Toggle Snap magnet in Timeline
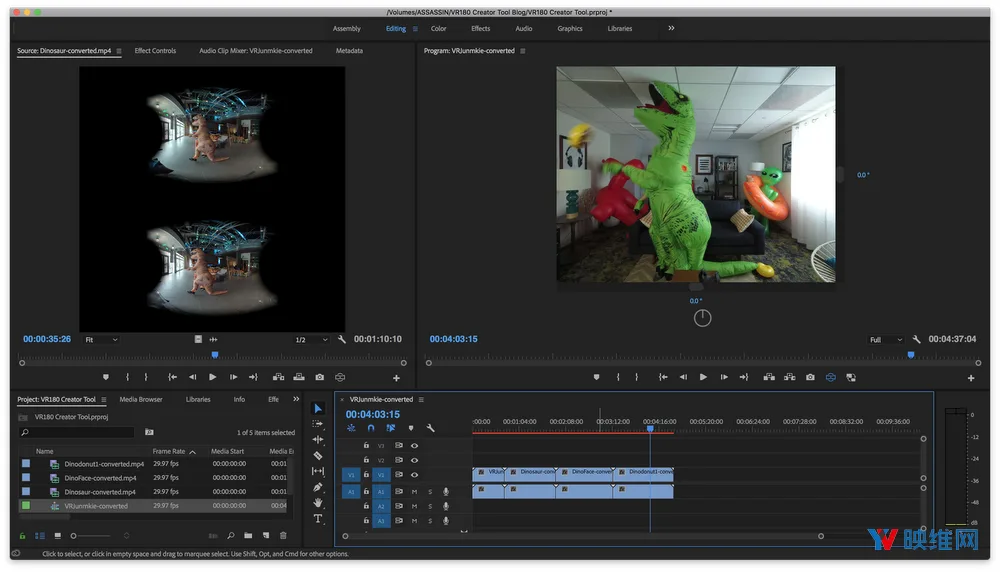 pyautogui.click(x=371, y=428)
